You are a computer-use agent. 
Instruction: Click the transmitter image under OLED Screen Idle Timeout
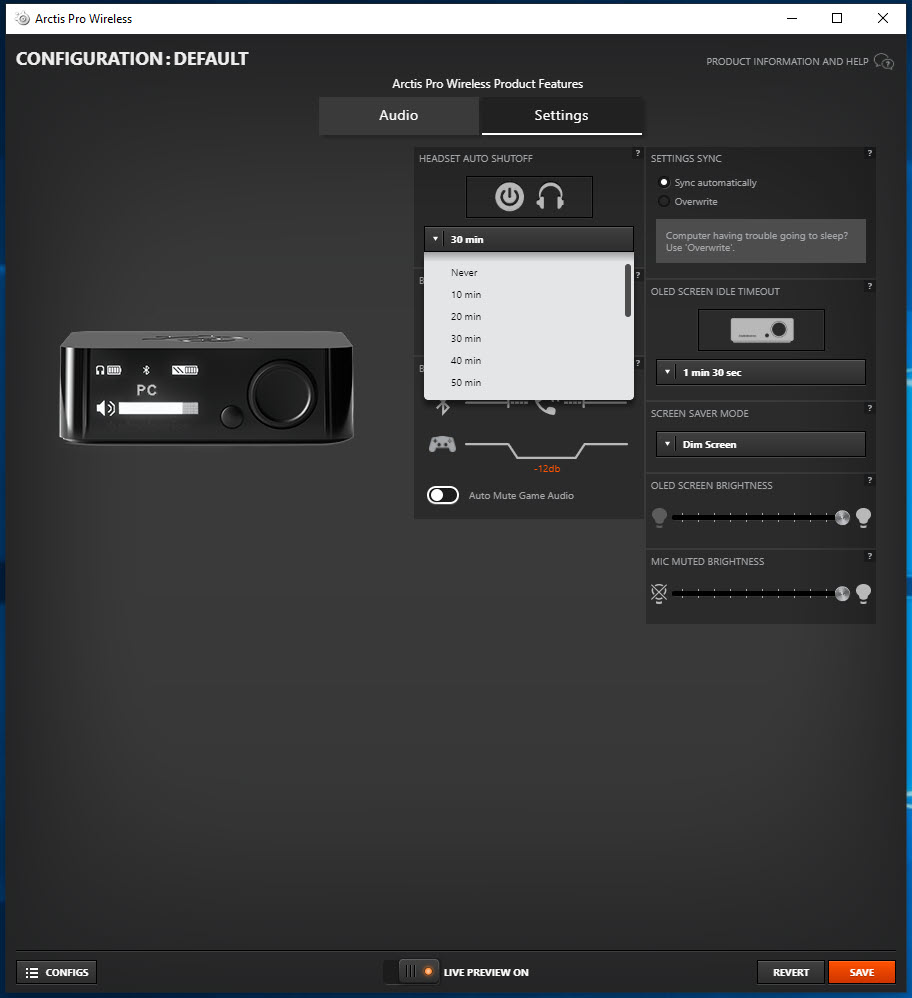coord(761,330)
